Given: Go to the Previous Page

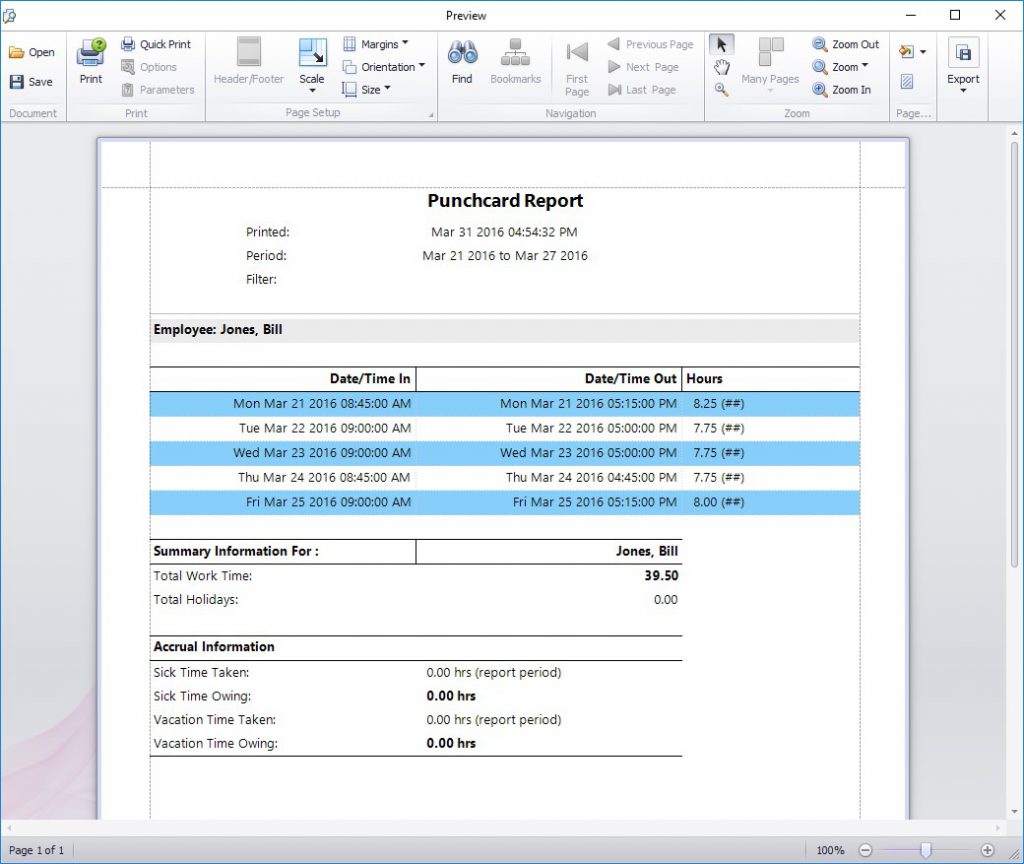Looking at the screenshot, I should pos(650,44).
